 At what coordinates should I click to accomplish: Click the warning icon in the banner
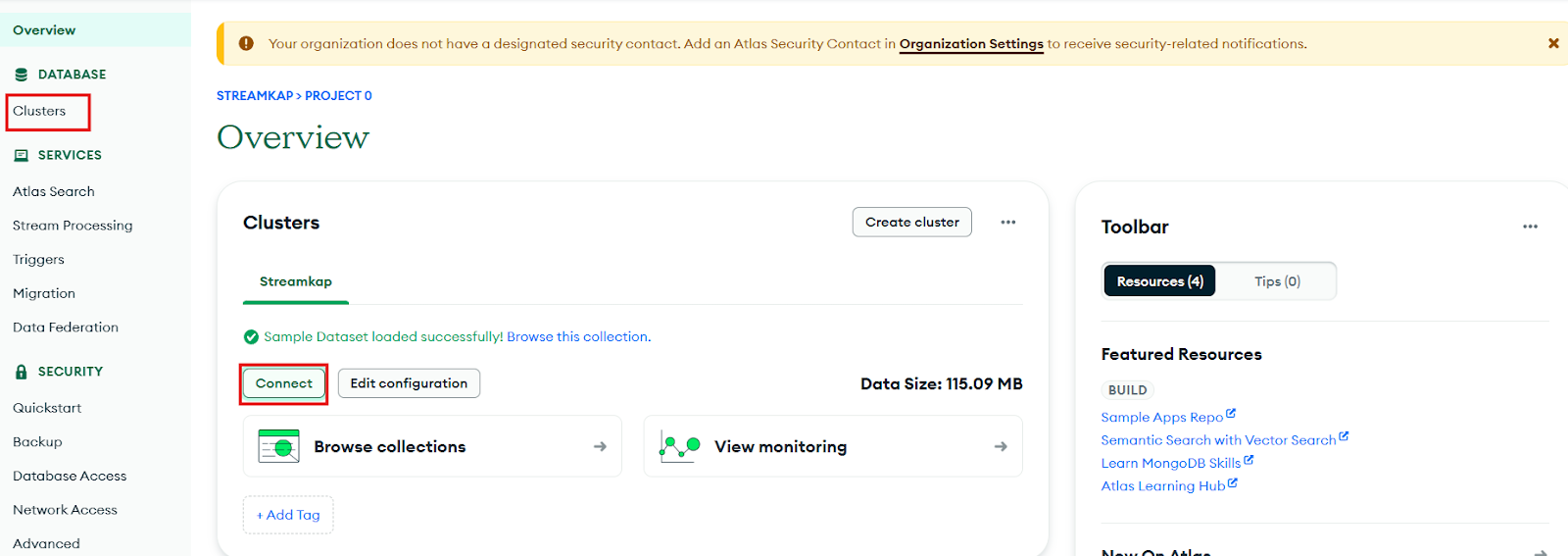pos(246,43)
